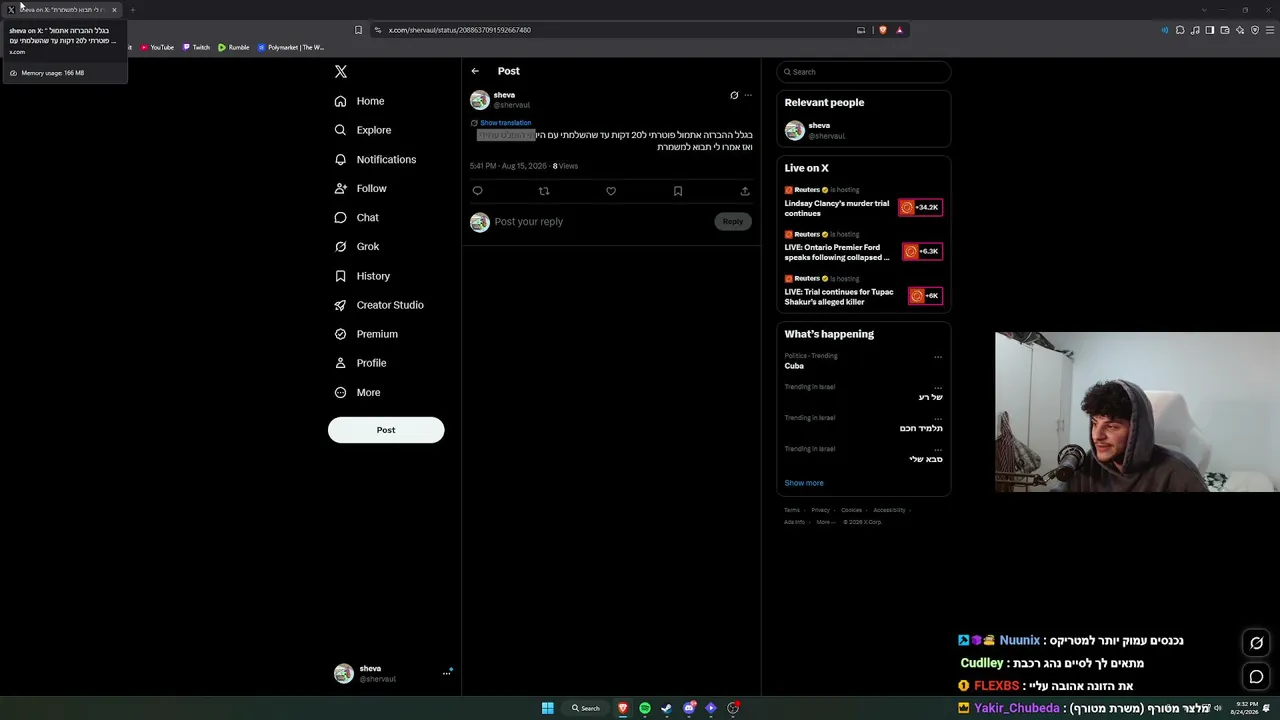The width and height of the screenshot is (1280, 720).
Task: Open Notifications in the sidebar
Action: coord(375,160)
